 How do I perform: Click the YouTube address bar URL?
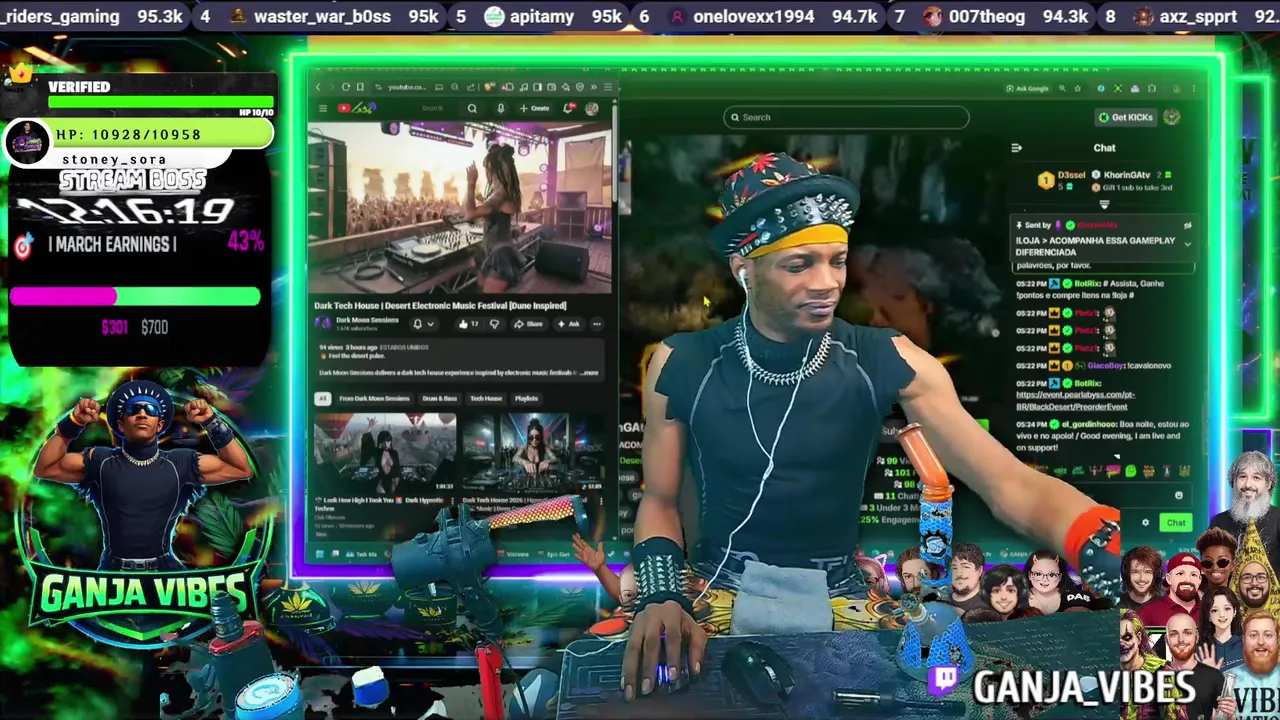[407, 87]
